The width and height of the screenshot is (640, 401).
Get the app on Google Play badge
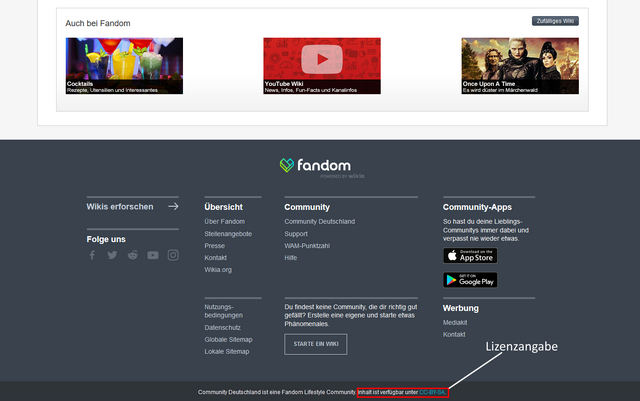pyautogui.click(x=470, y=280)
